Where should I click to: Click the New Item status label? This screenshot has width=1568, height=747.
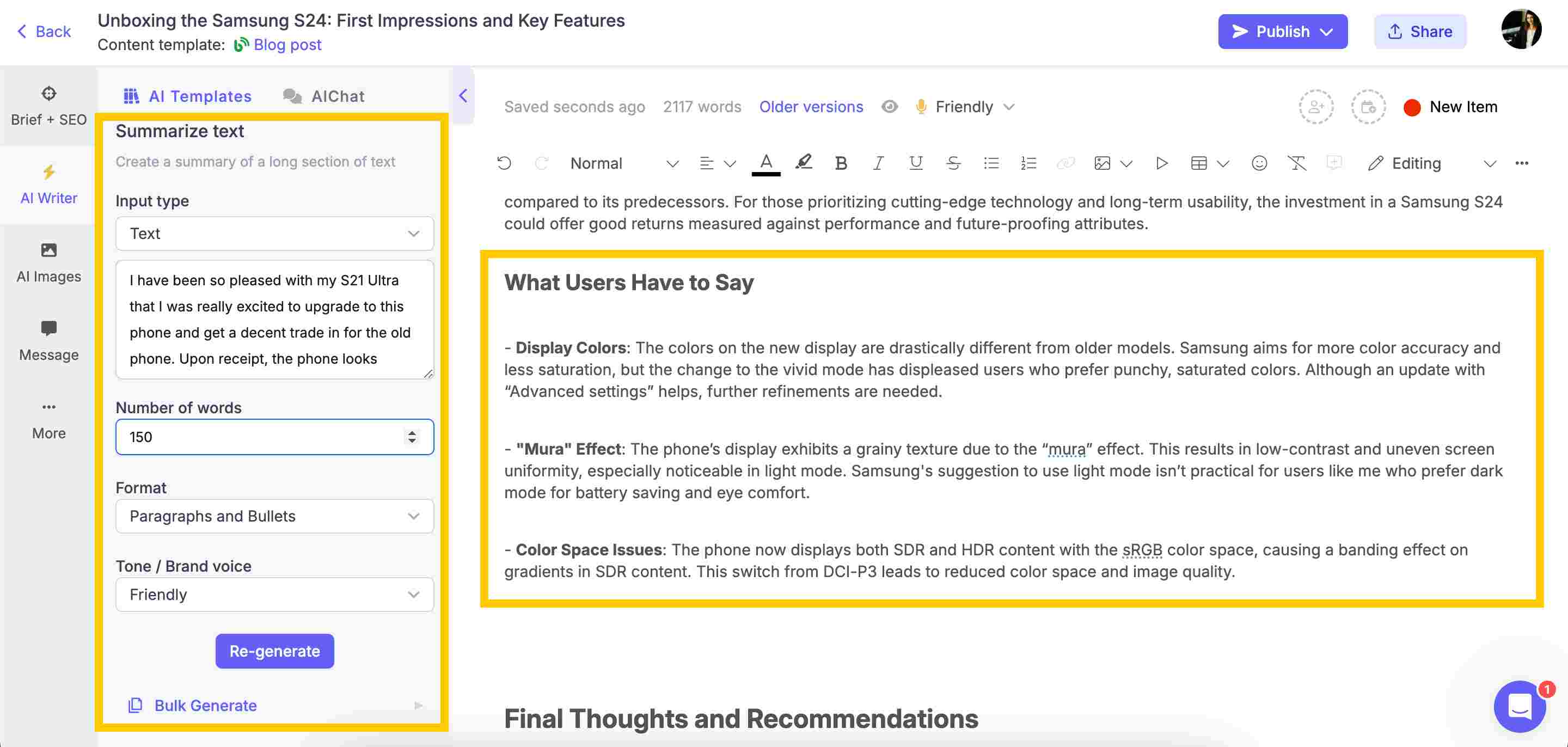[1463, 107]
